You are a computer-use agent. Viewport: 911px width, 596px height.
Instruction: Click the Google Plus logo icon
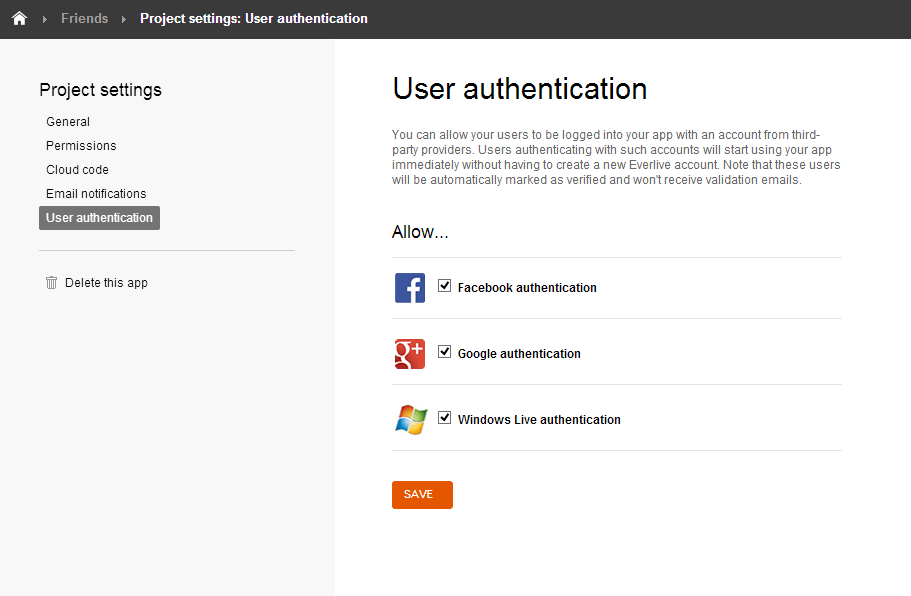coord(410,354)
